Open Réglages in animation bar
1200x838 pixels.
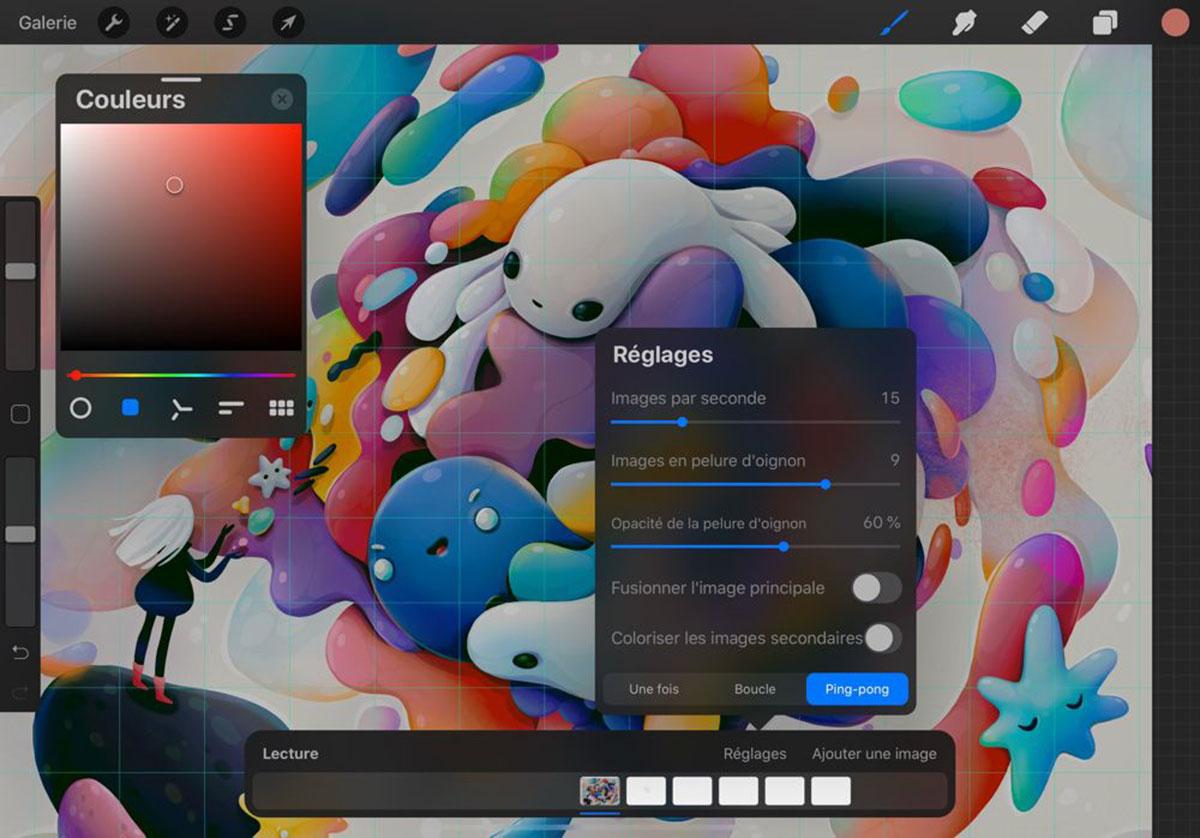755,754
